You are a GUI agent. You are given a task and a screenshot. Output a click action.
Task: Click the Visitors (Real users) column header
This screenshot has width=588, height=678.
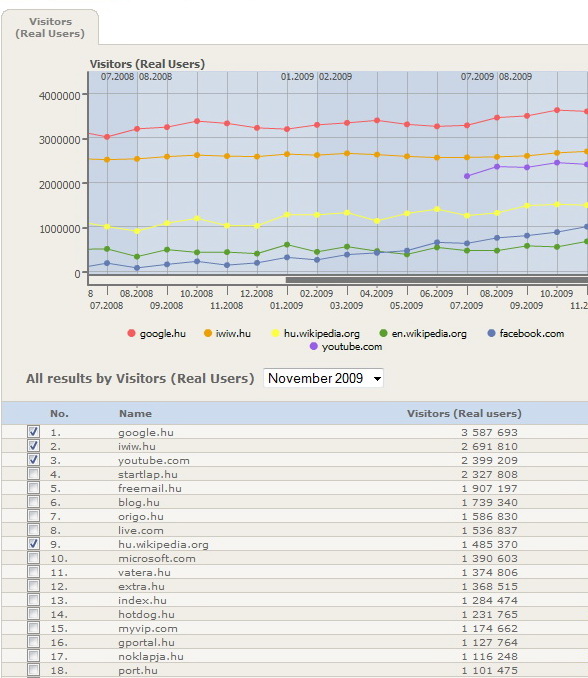point(464,413)
